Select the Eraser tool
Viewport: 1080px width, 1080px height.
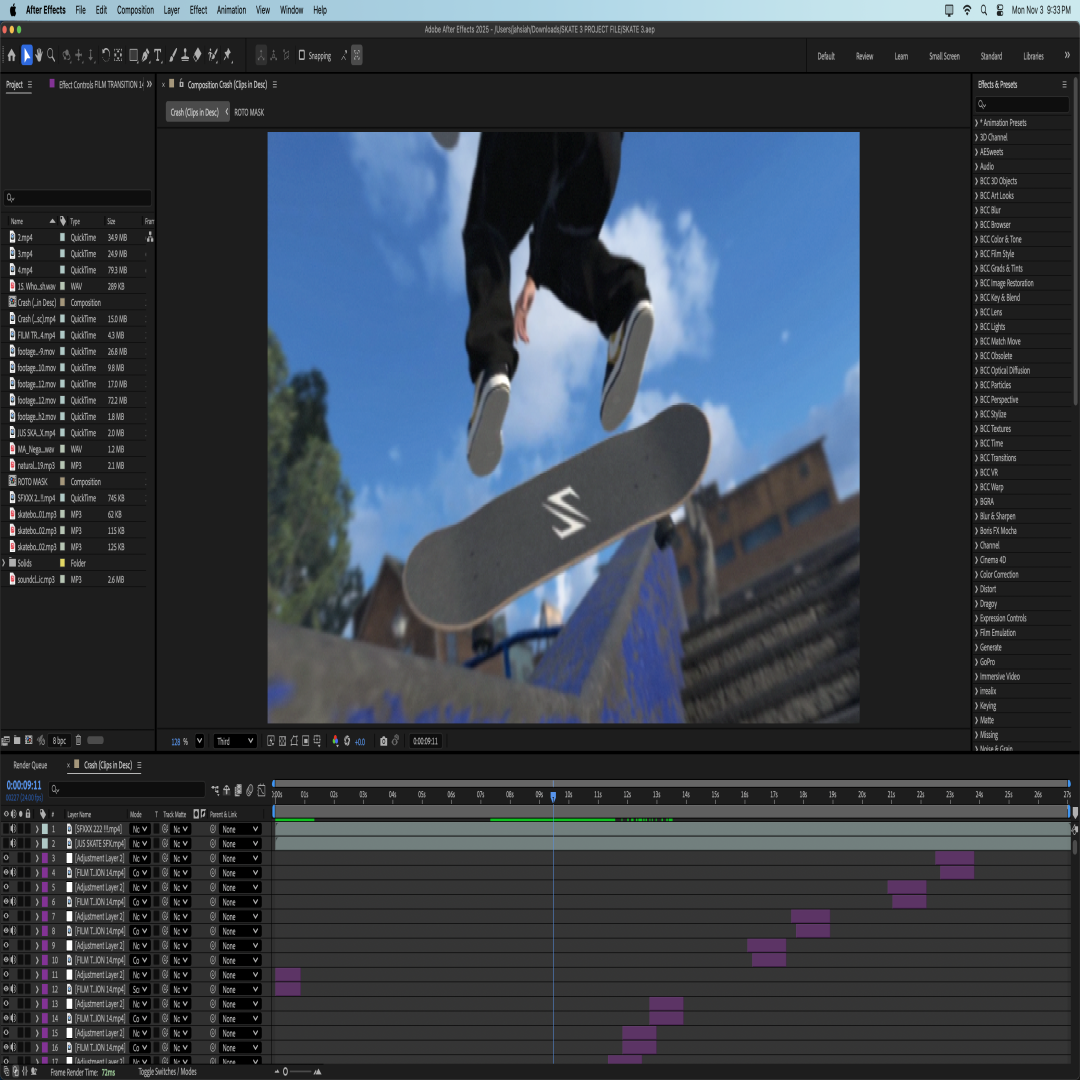197,55
